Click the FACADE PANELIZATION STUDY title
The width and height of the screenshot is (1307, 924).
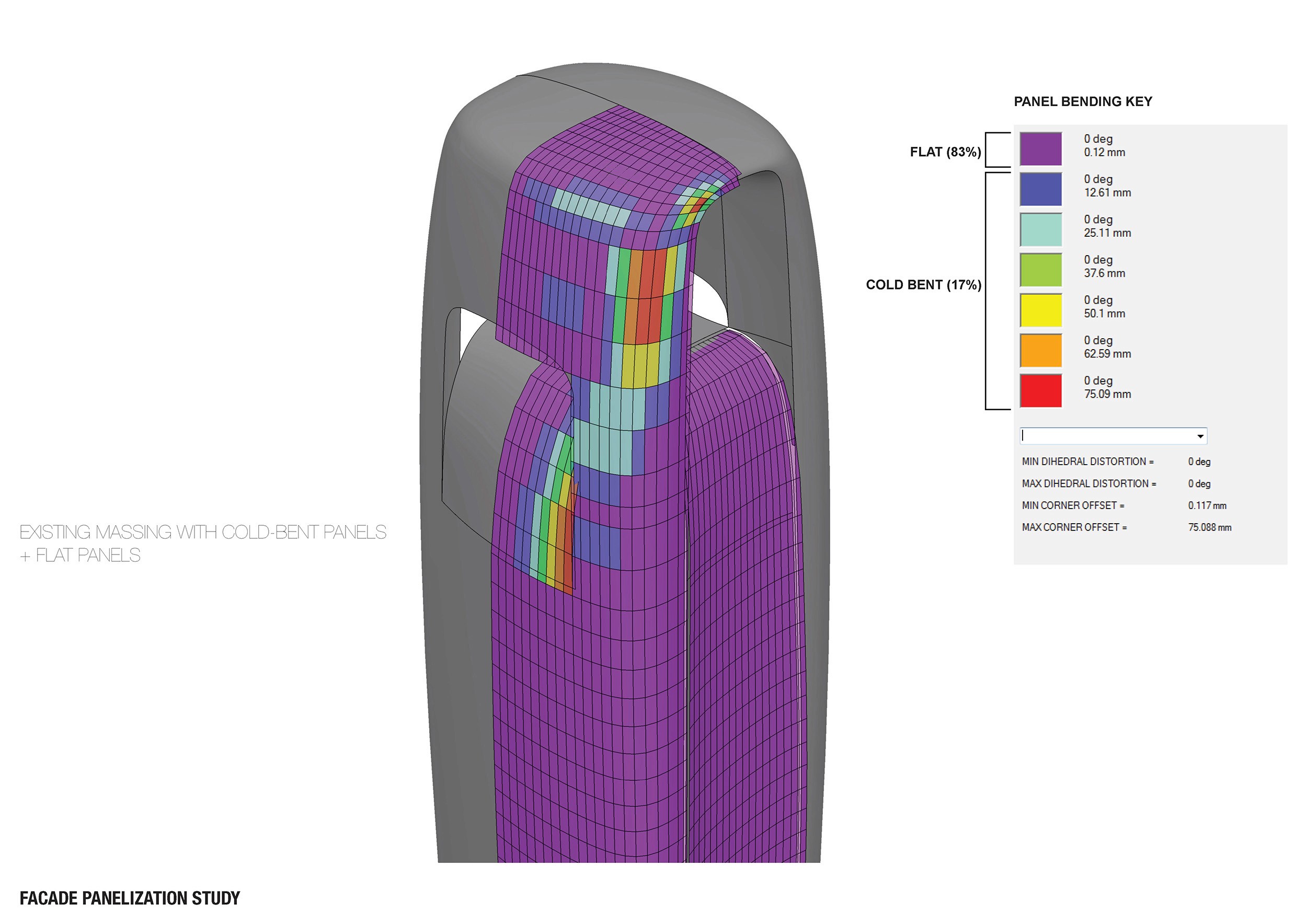[130, 898]
